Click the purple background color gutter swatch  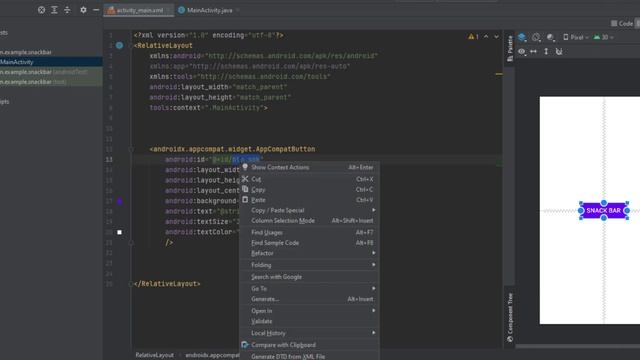[x=120, y=201]
